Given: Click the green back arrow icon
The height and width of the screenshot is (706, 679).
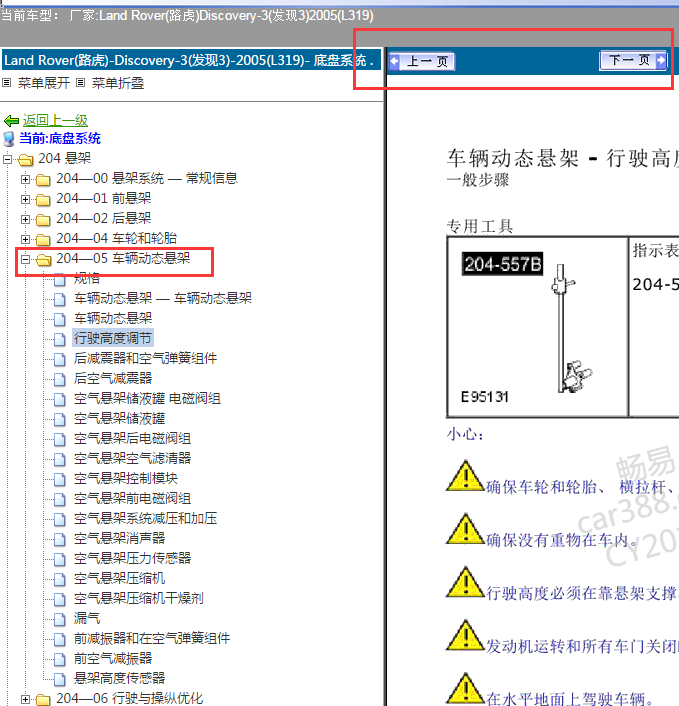Looking at the screenshot, I should (11, 121).
